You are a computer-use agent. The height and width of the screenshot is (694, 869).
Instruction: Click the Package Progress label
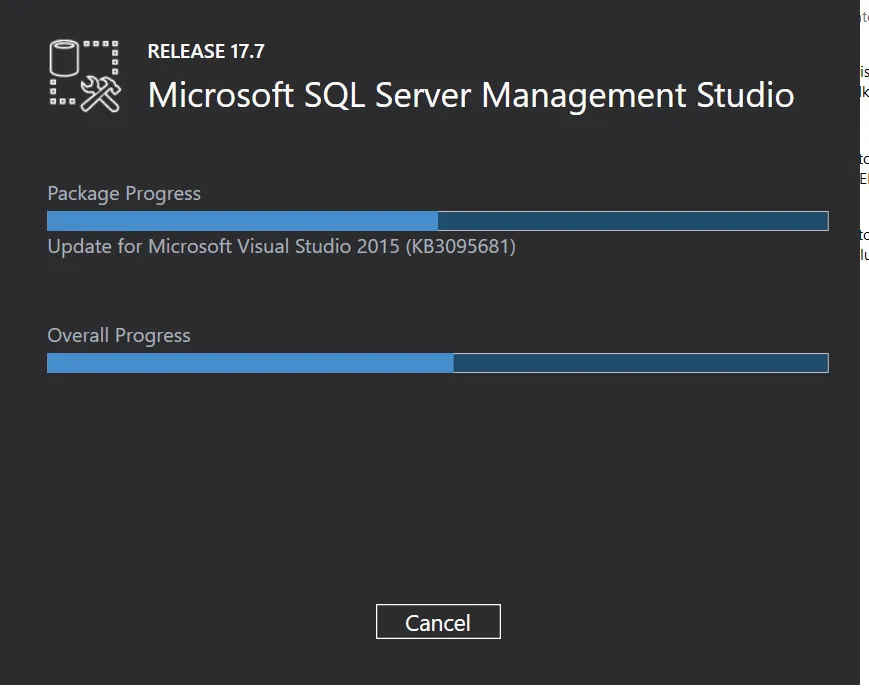point(124,193)
